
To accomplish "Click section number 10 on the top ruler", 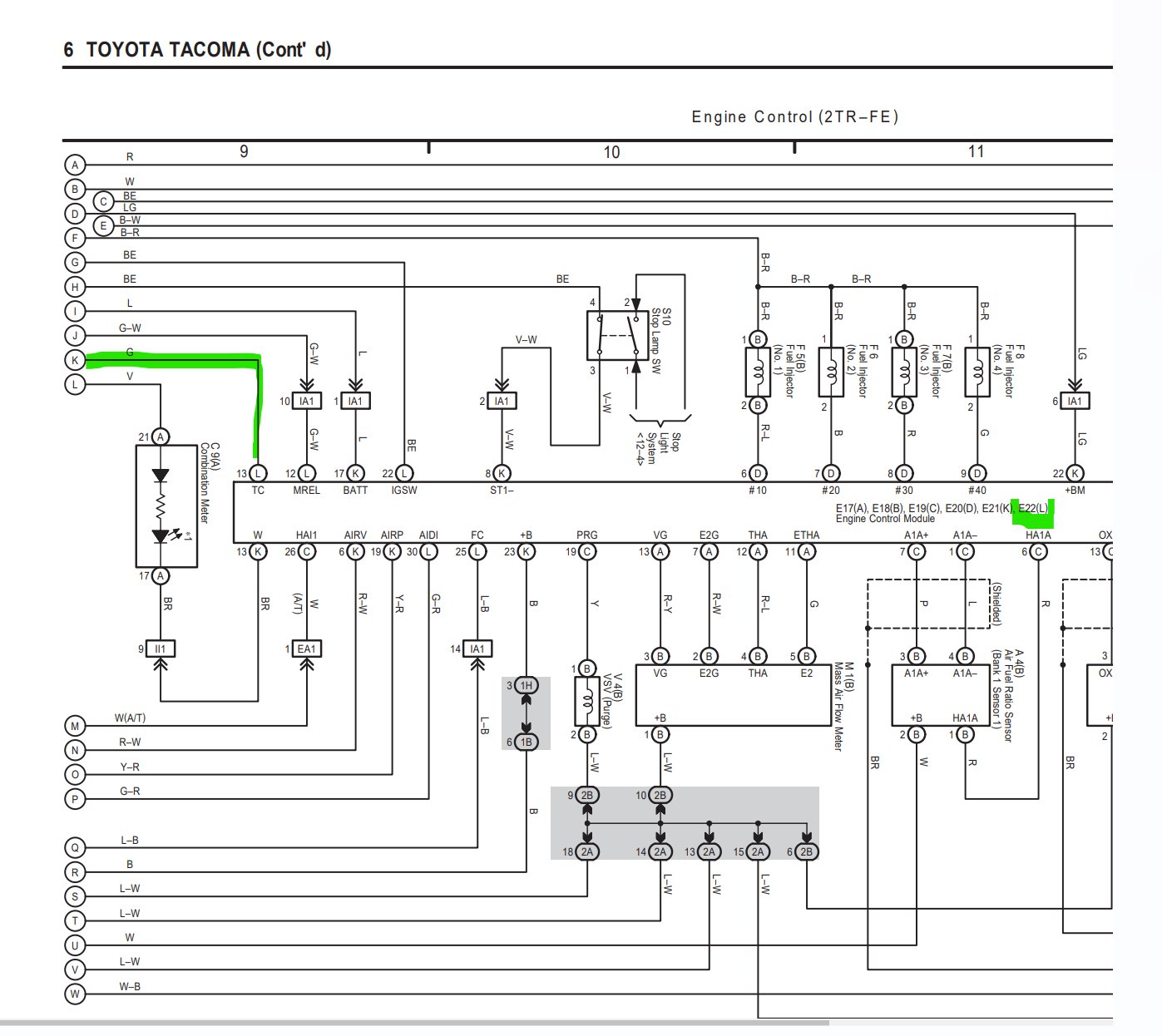I will click(611, 152).
